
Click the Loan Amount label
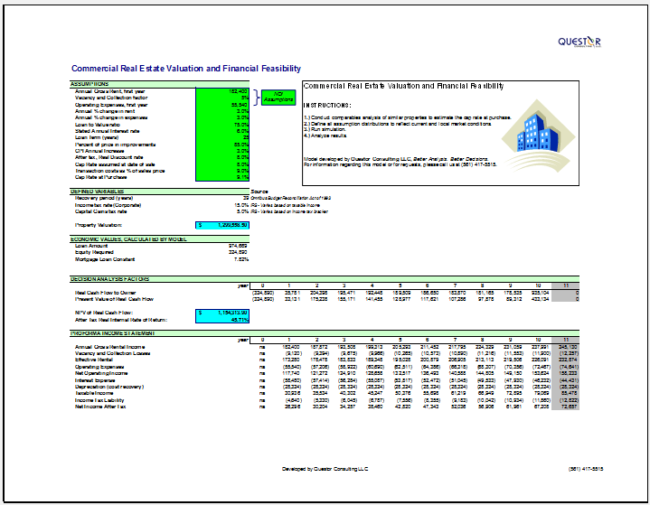tap(91, 246)
